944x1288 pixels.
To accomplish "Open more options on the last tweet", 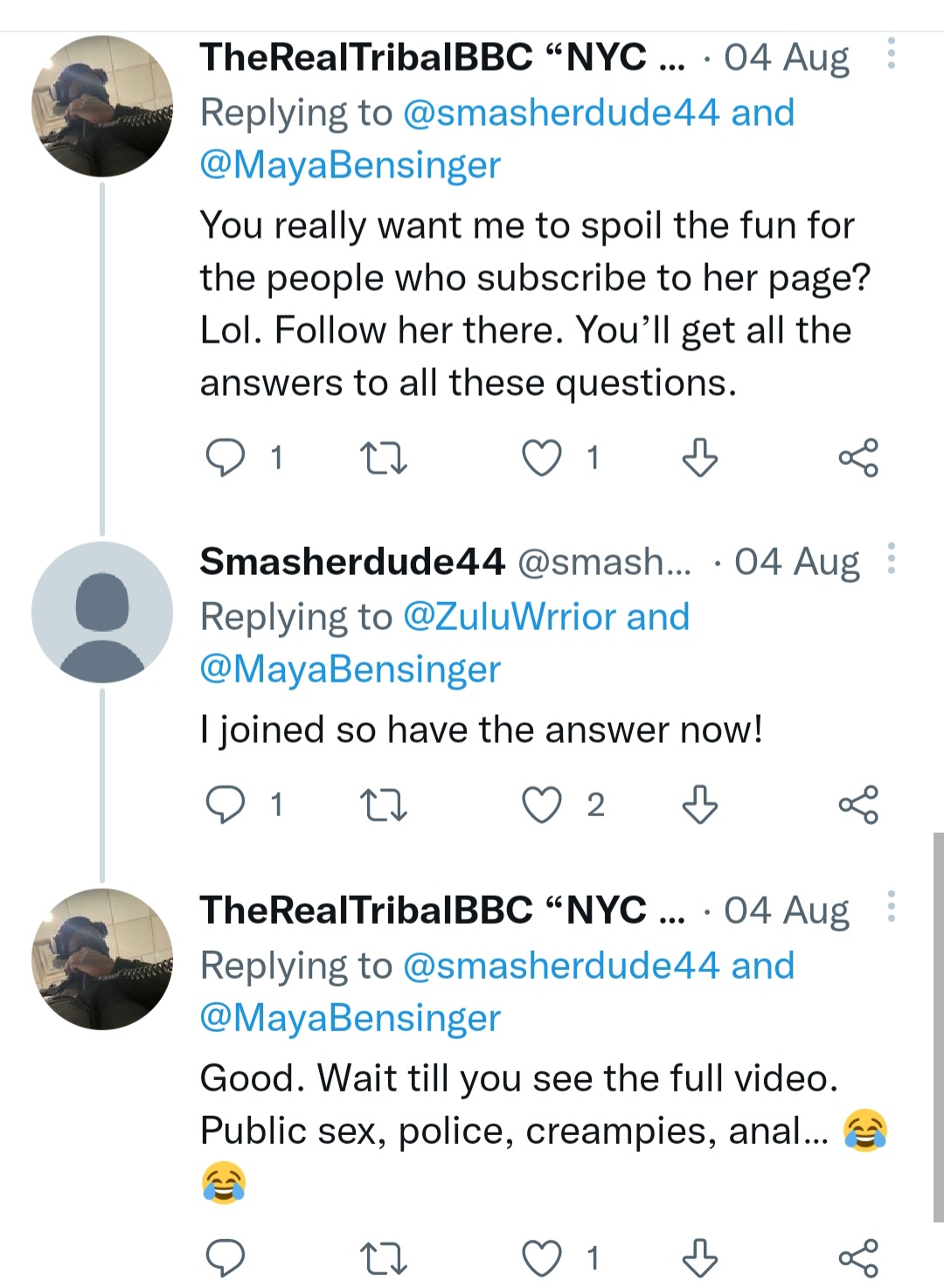I will [x=891, y=907].
